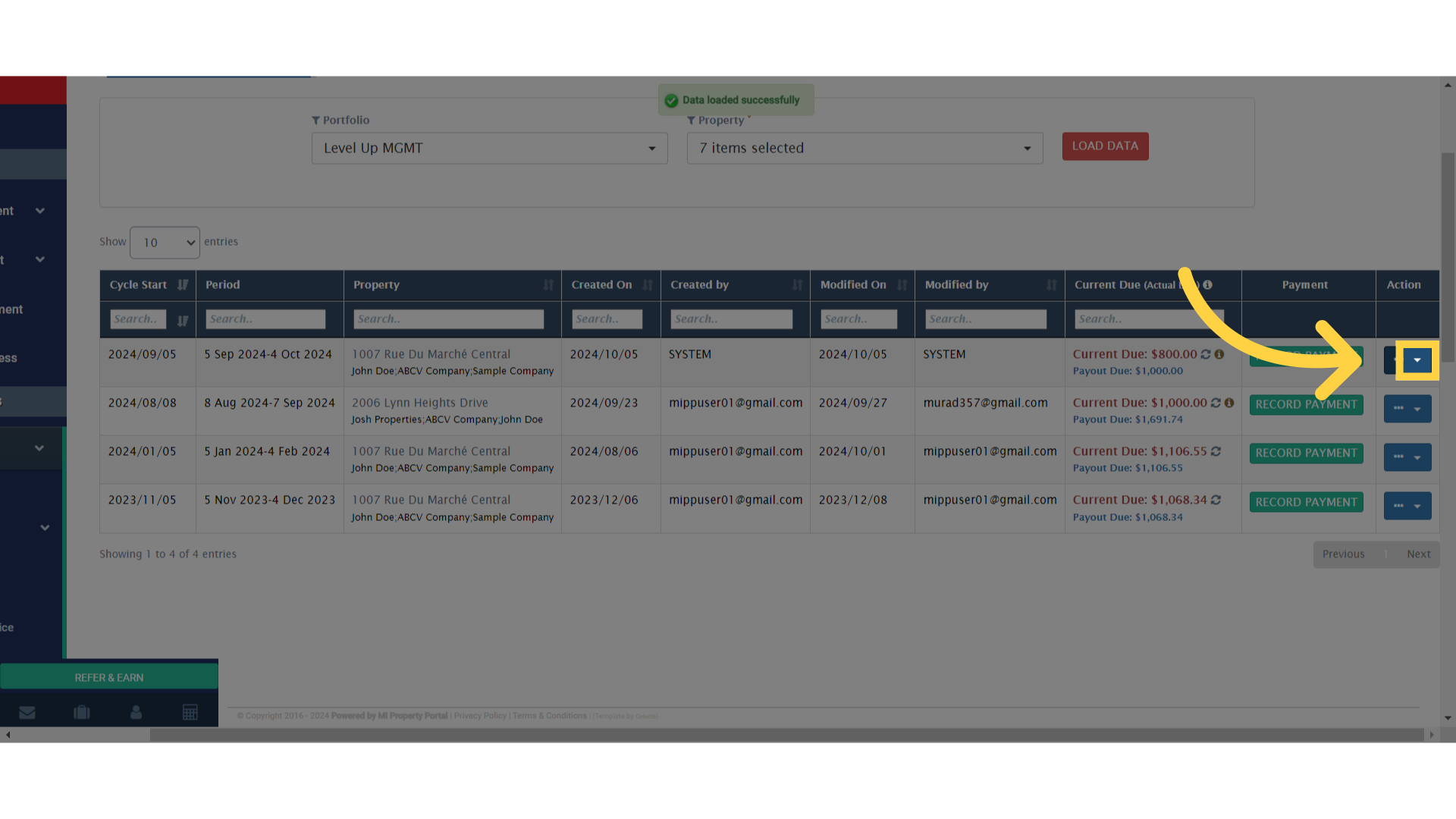Open ellipsis actions for the 2024/08/08 row
The image size is (1456, 819).
[x=1398, y=408]
